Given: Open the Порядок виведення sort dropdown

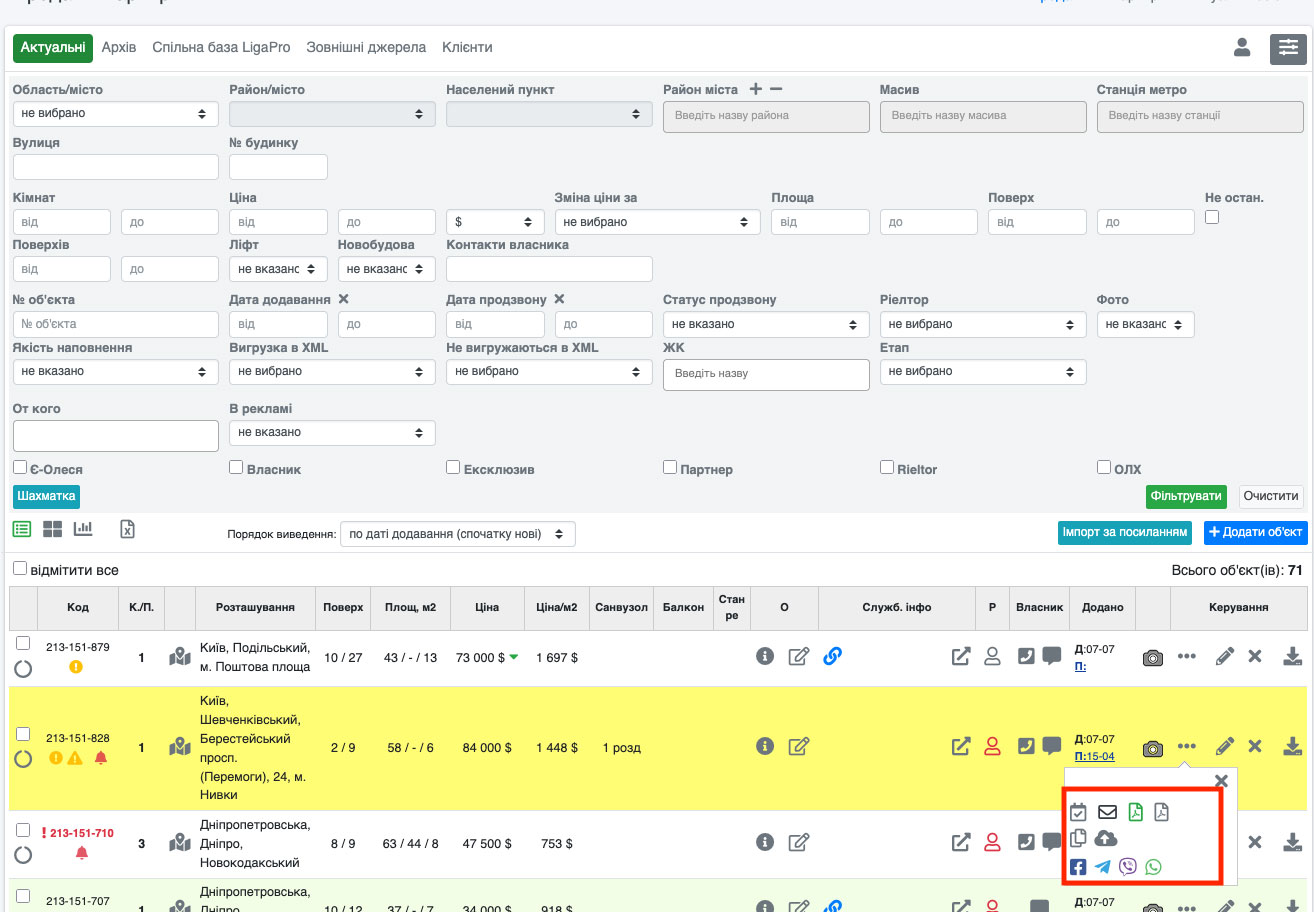Looking at the screenshot, I should click(457, 534).
